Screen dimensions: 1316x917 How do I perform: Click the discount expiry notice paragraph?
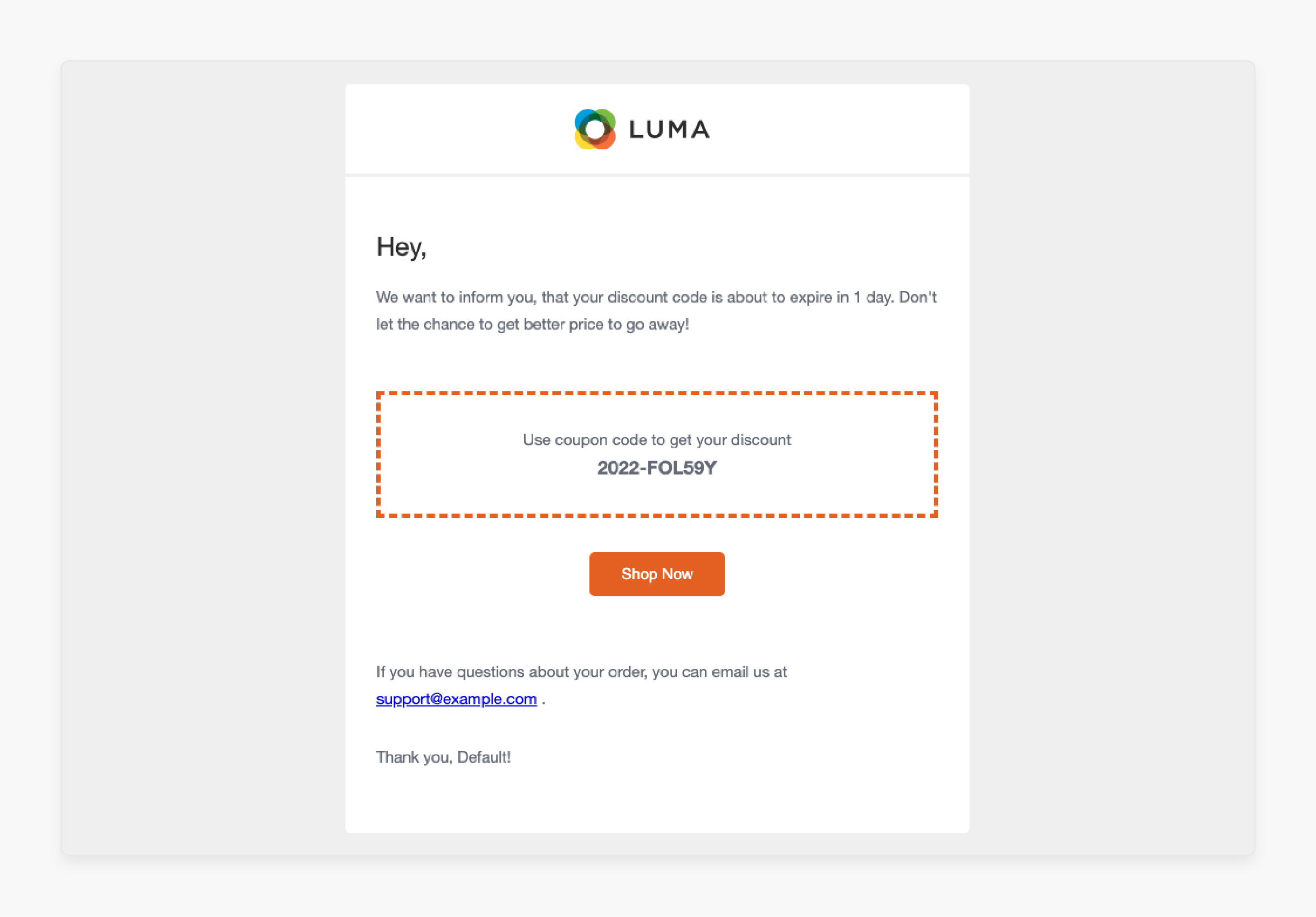coord(657,311)
